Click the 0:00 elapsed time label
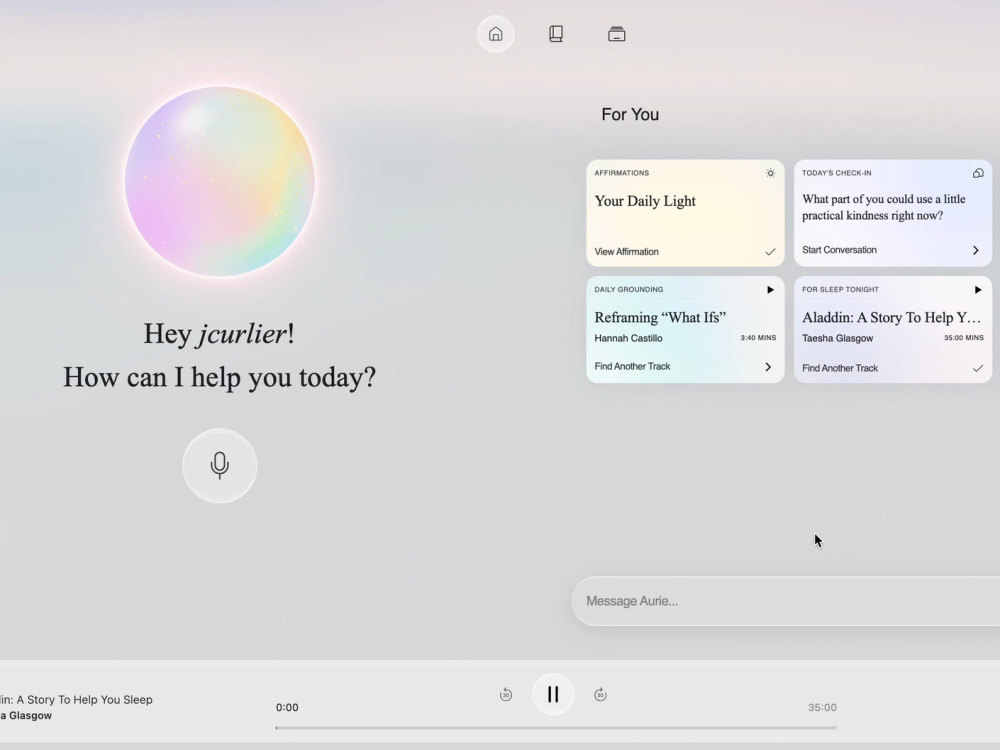Viewport: 1000px width, 750px height. [x=287, y=707]
